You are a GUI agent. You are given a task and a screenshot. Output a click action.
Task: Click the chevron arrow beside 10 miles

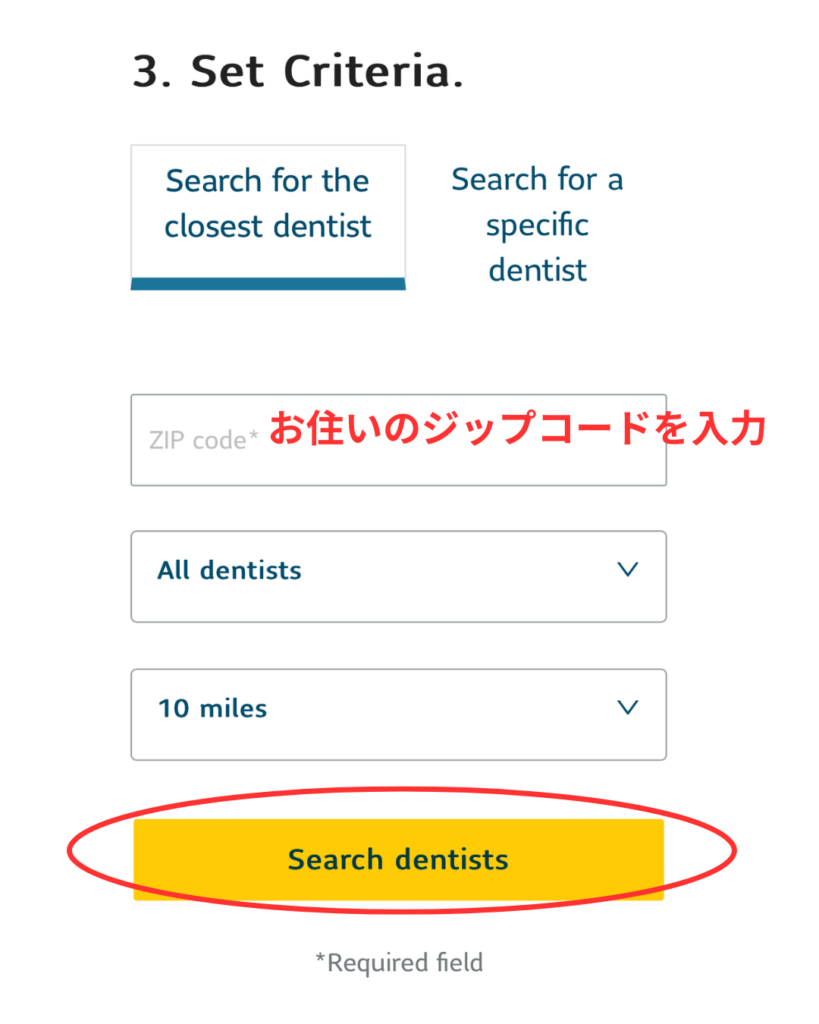[x=627, y=708]
